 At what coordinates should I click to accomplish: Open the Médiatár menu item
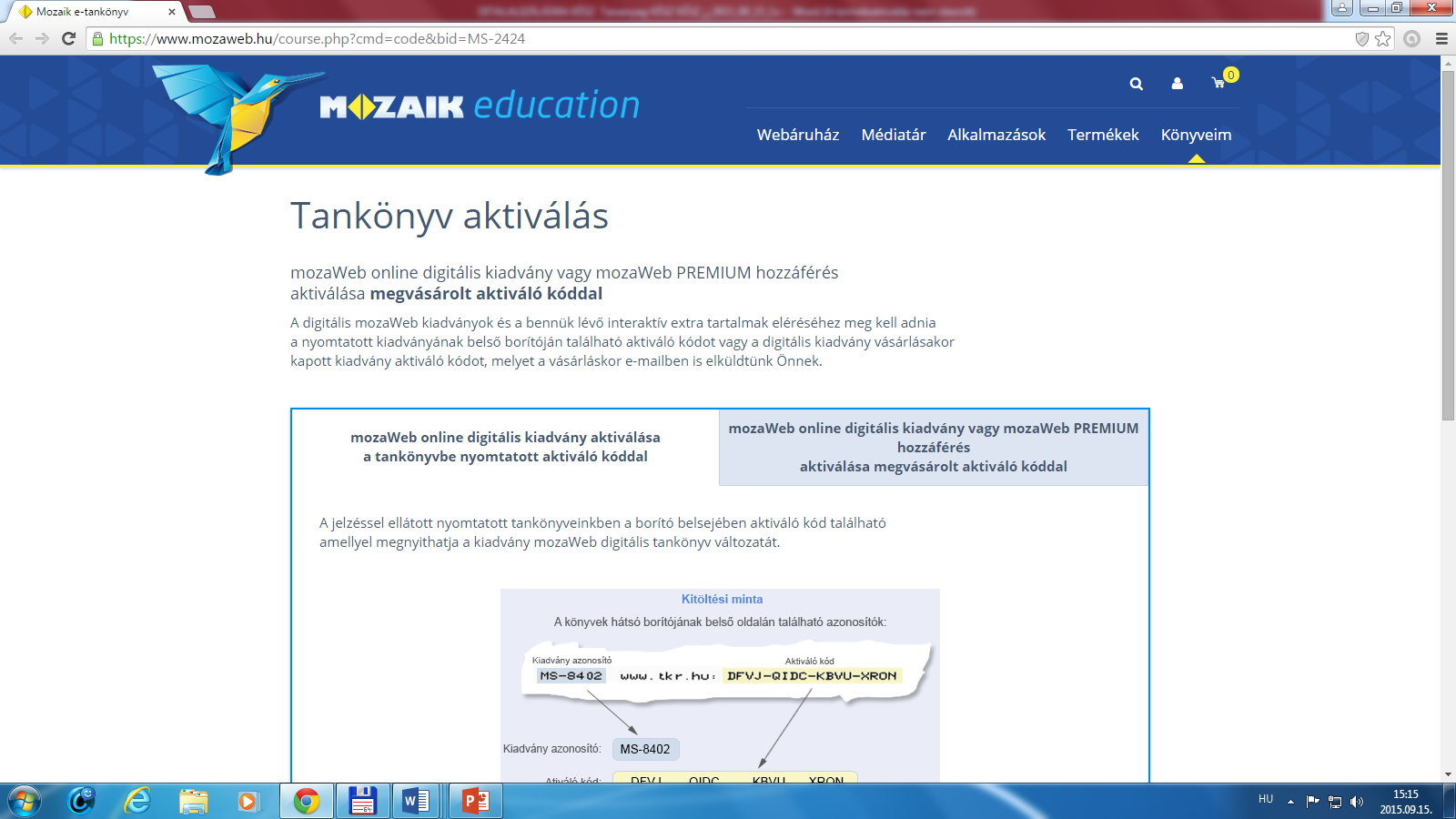tap(894, 135)
